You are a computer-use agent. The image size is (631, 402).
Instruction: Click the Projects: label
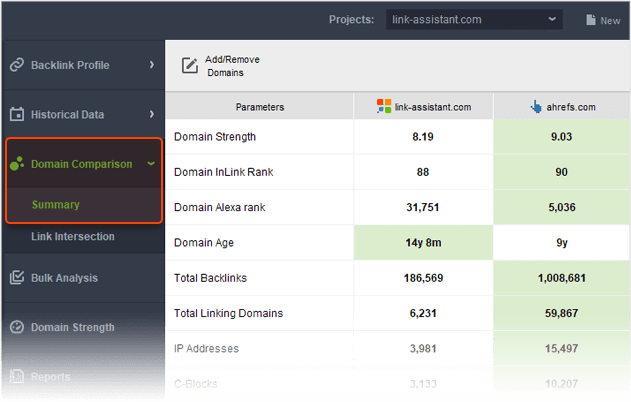click(x=351, y=20)
